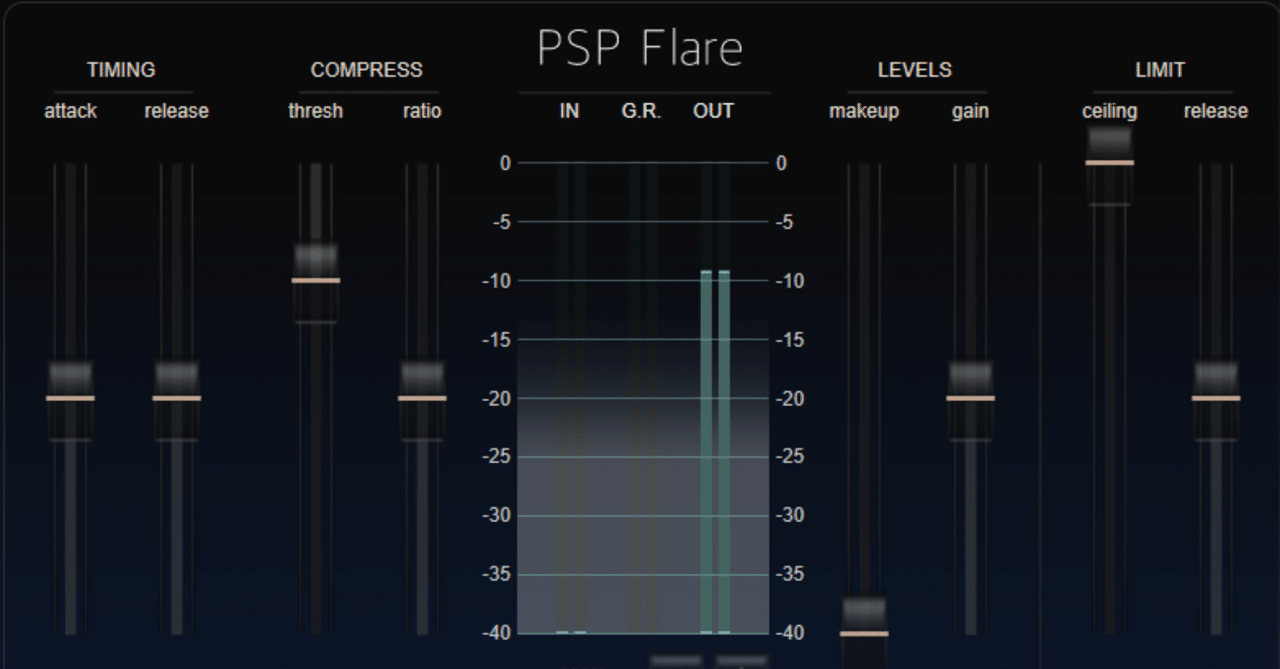Click the TIMING section header
Screen dimensions: 1280x669
pyautogui.click(x=121, y=69)
